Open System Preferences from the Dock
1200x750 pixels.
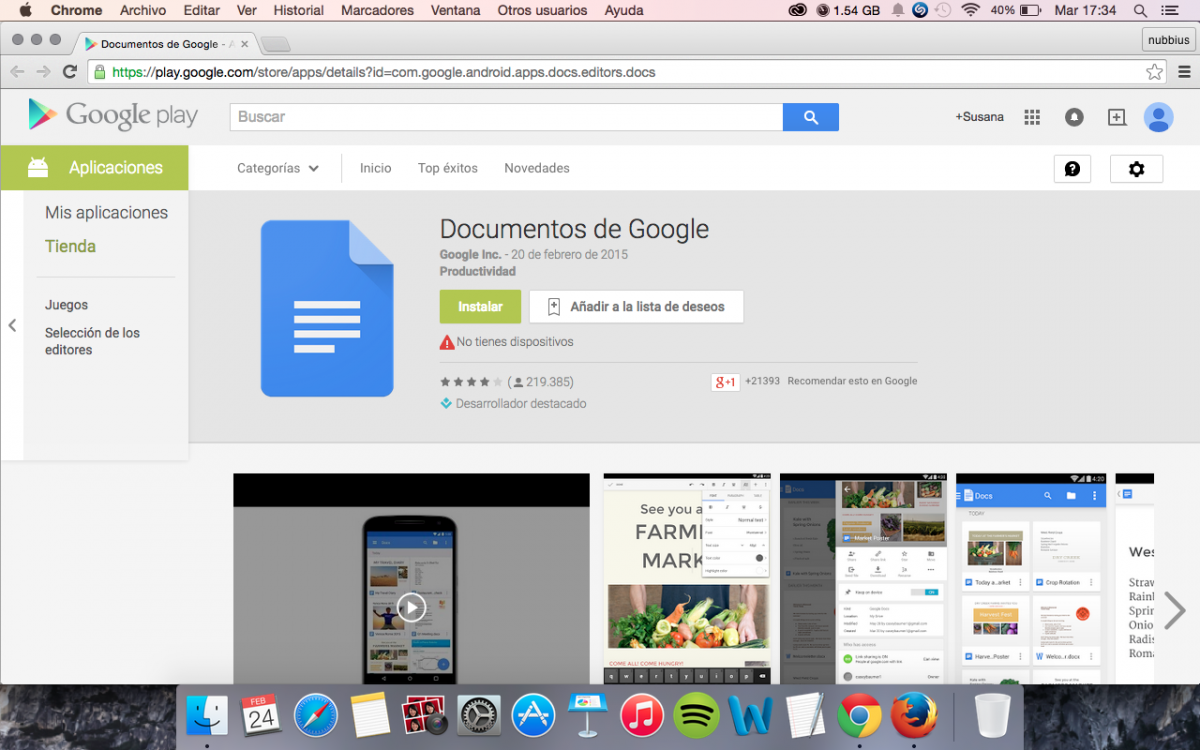[x=479, y=716]
